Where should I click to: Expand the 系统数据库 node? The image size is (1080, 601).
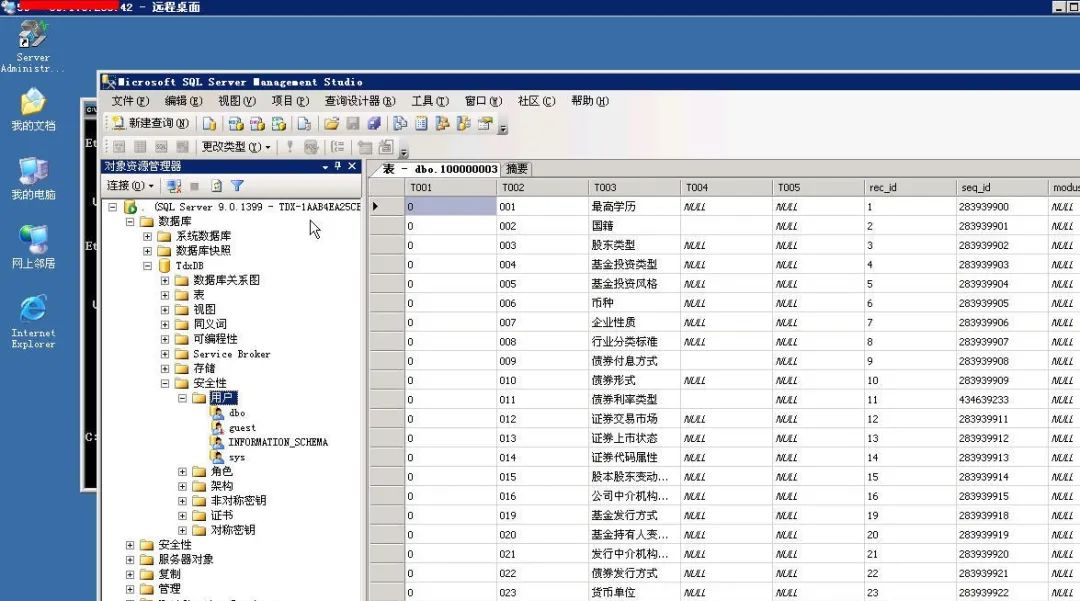[x=147, y=236]
